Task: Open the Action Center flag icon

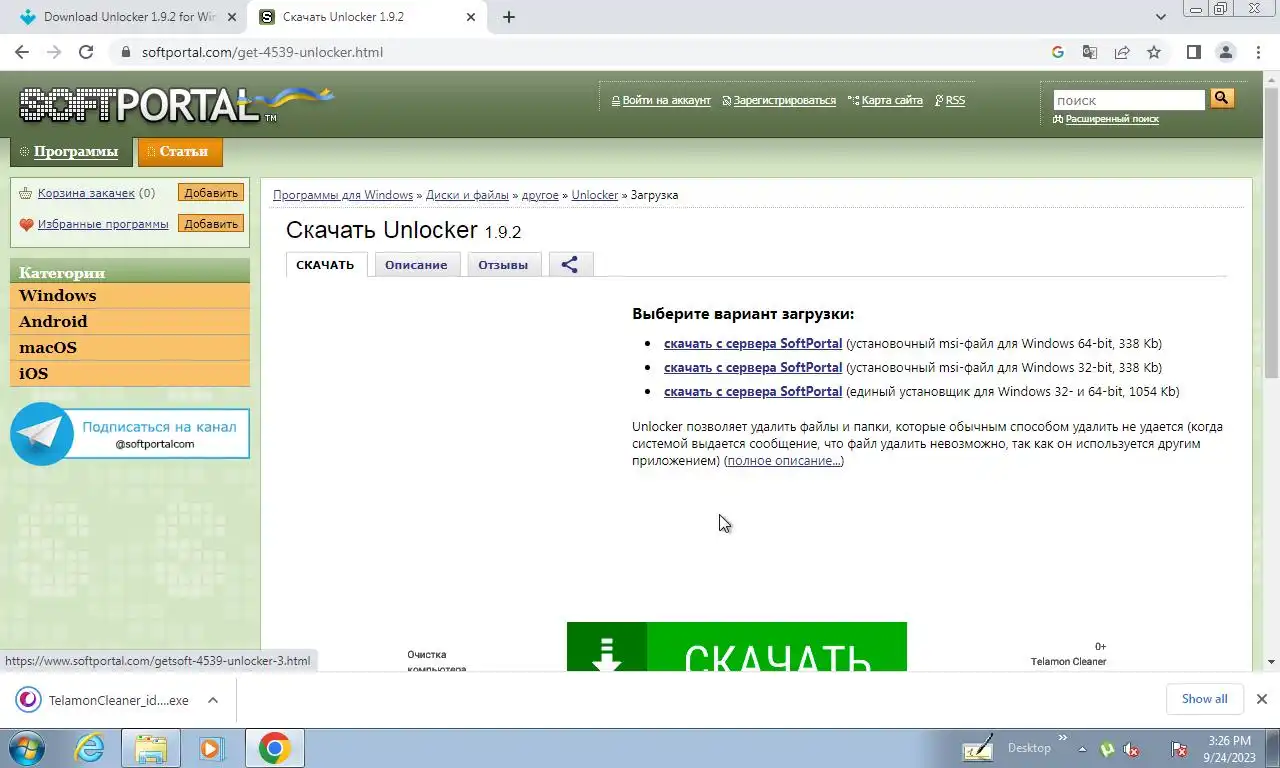Action: pyautogui.click(x=1180, y=749)
